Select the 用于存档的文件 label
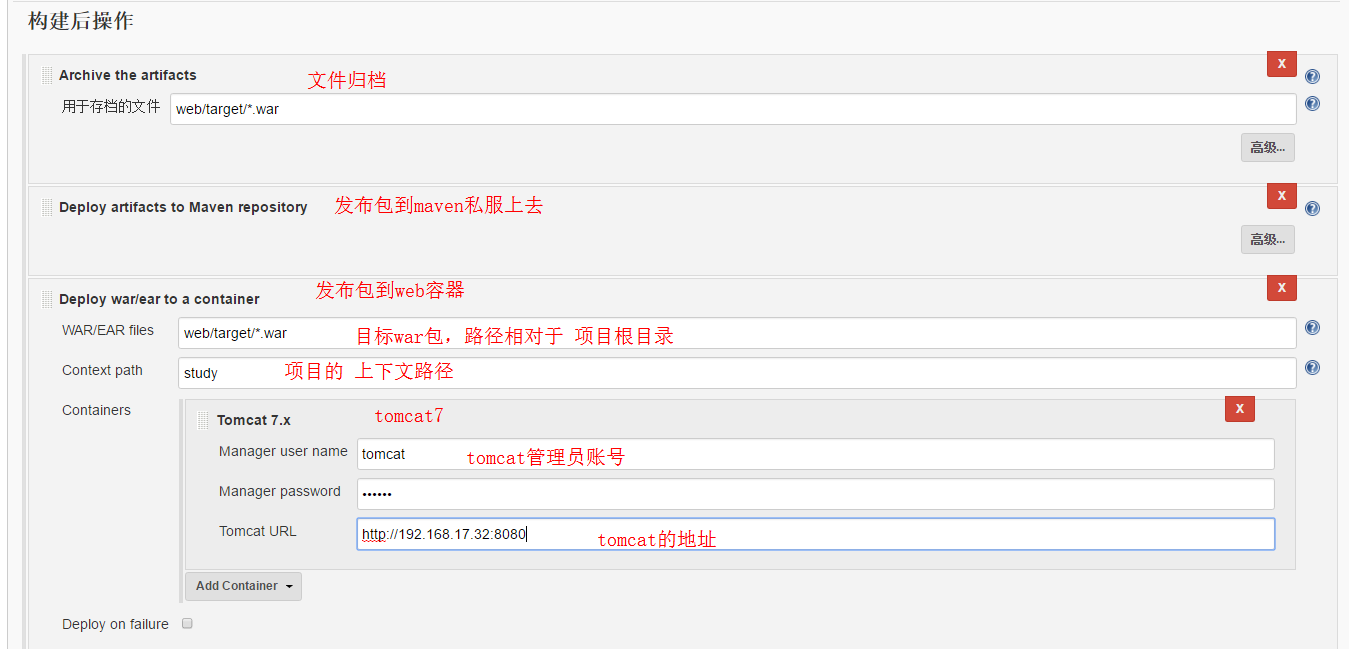The image size is (1349, 649). tap(111, 106)
